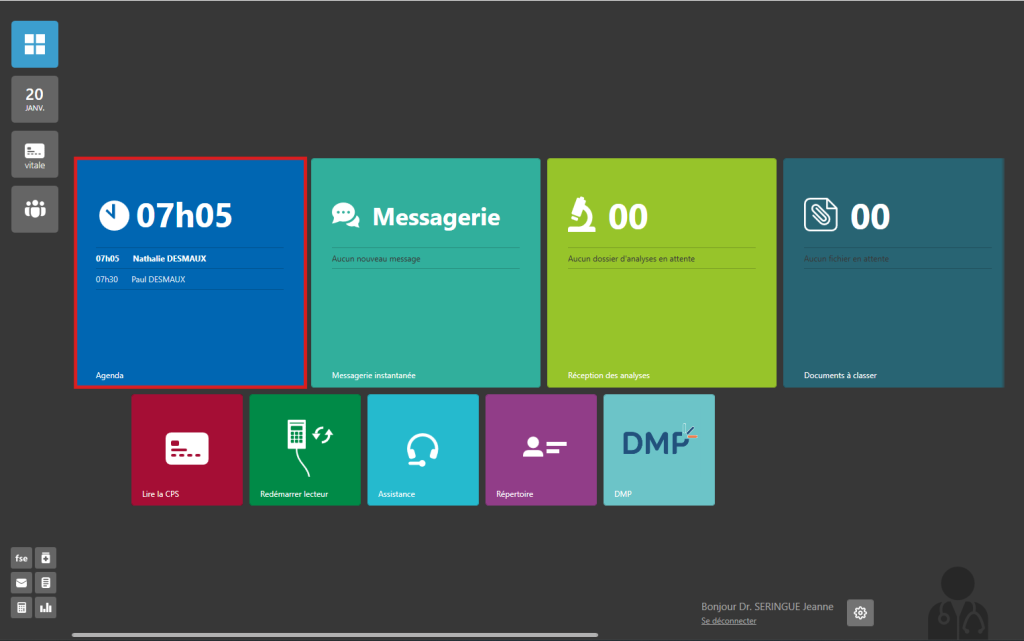Click the settings gear near Dr. SERINGUE

[860, 612]
